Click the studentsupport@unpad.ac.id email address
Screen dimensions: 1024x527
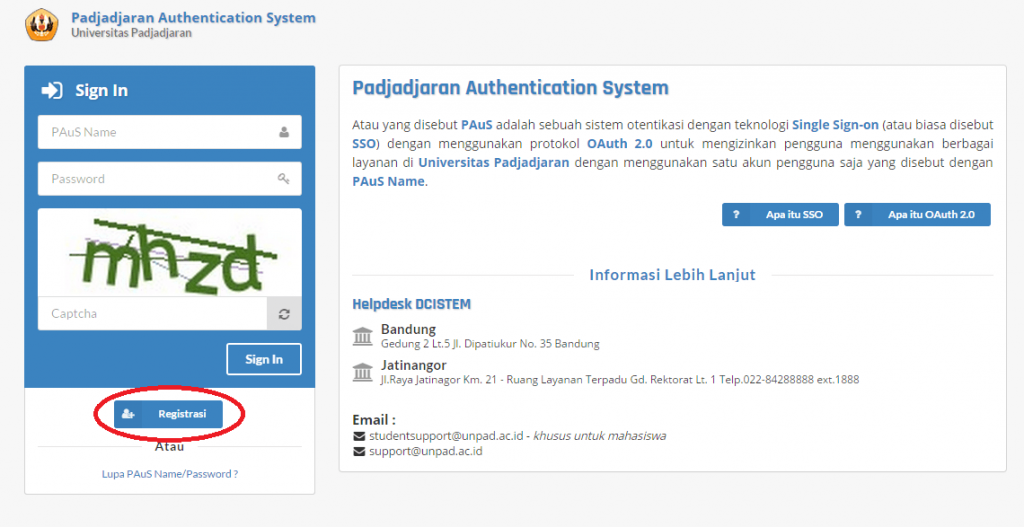(x=447, y=436)
